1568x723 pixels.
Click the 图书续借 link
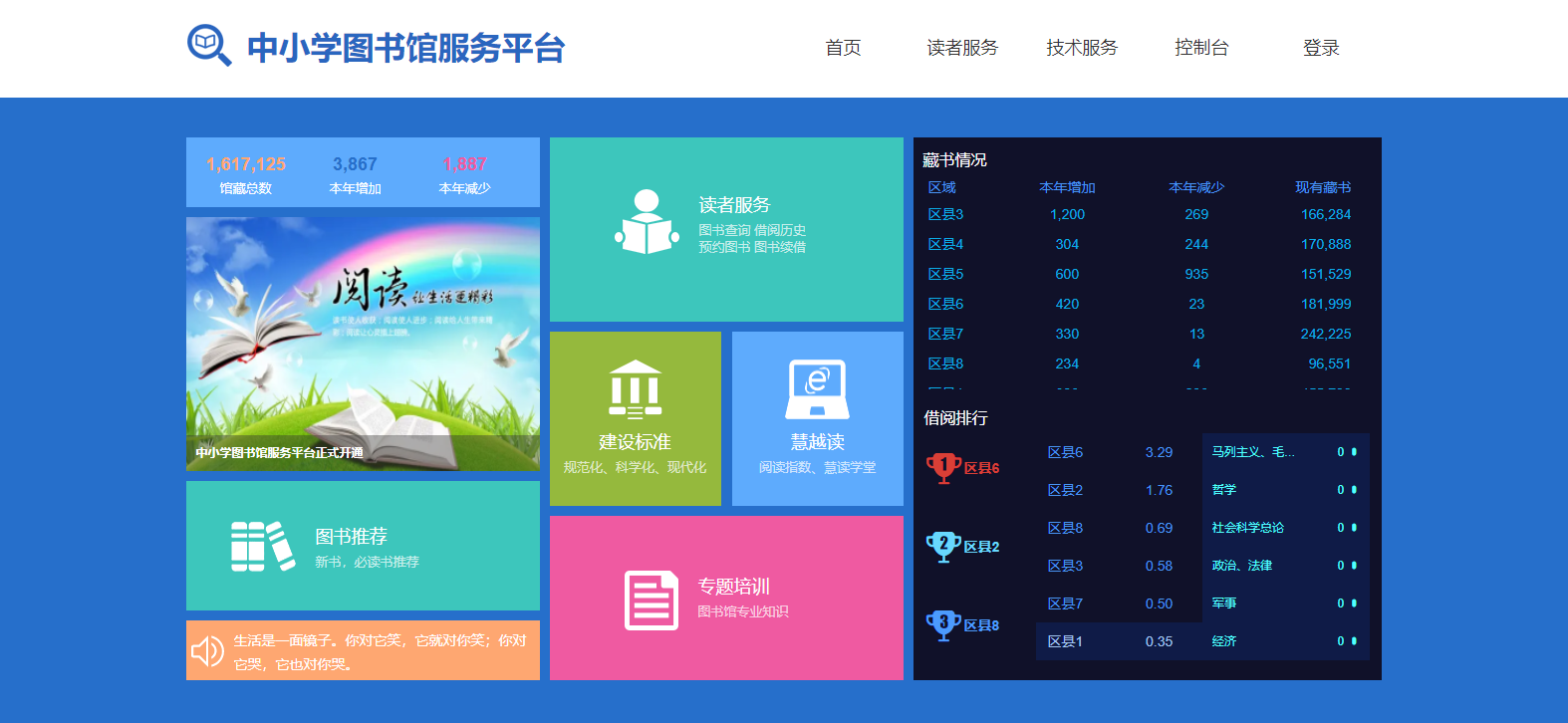click(x=780, y=247)
